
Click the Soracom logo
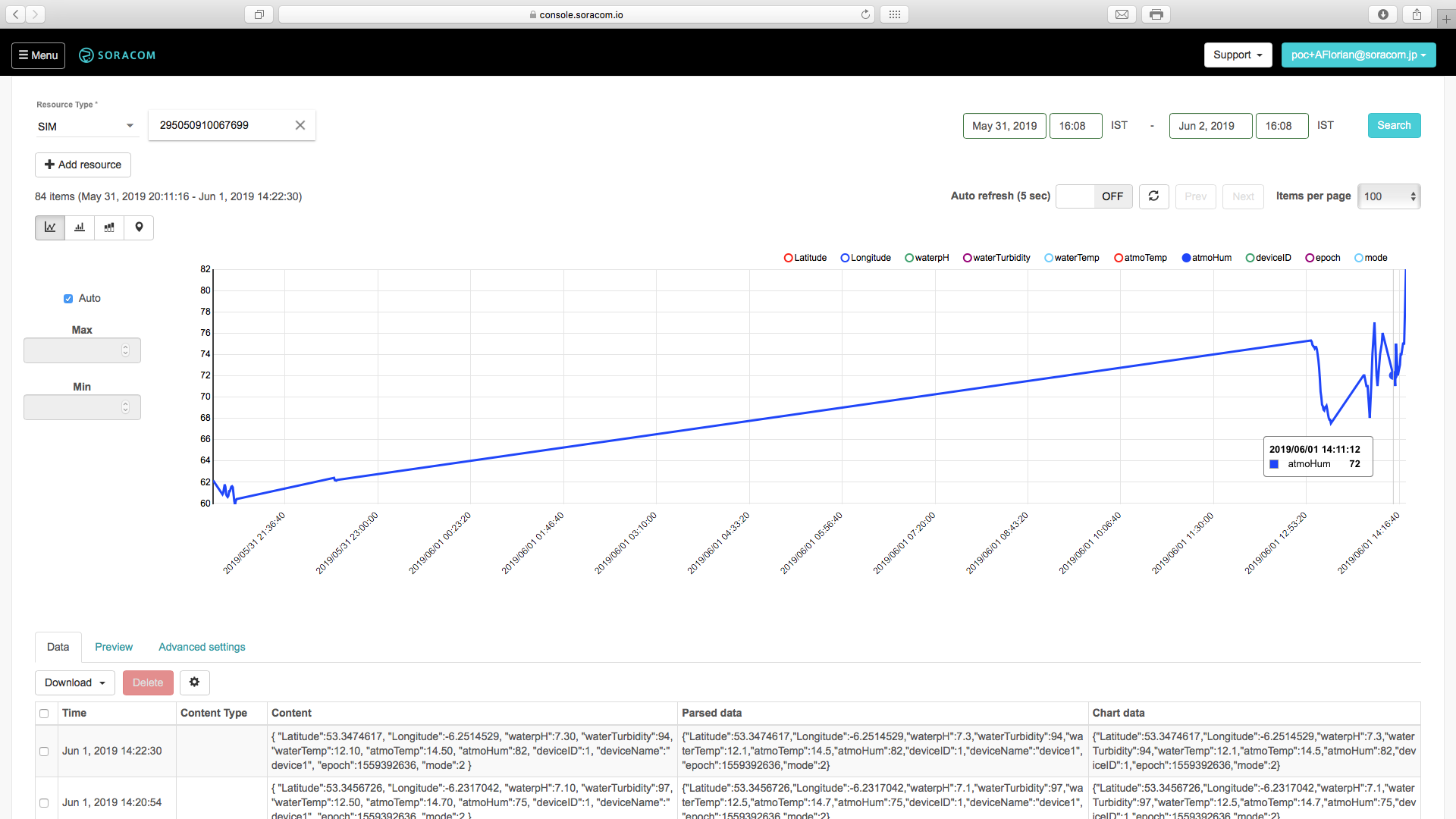click(118, 55)
